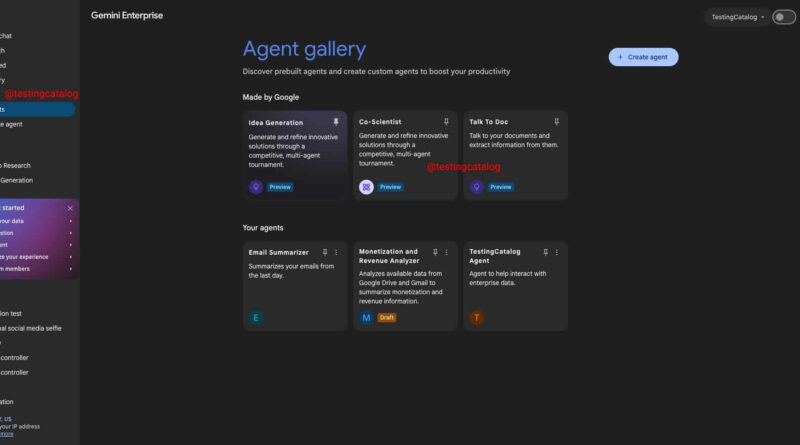800x445 pixels.
Task: Click the Preview badge on Talk To Doc
Action: coord(501,187)
